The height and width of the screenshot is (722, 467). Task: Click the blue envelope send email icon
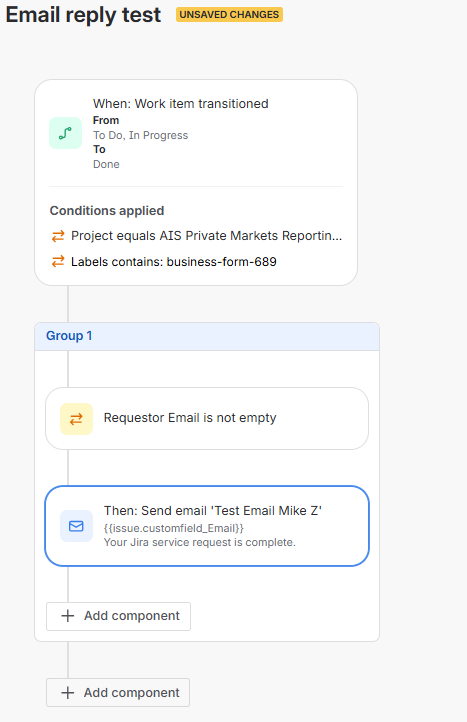pyautogui.click(x=76, y=526)
